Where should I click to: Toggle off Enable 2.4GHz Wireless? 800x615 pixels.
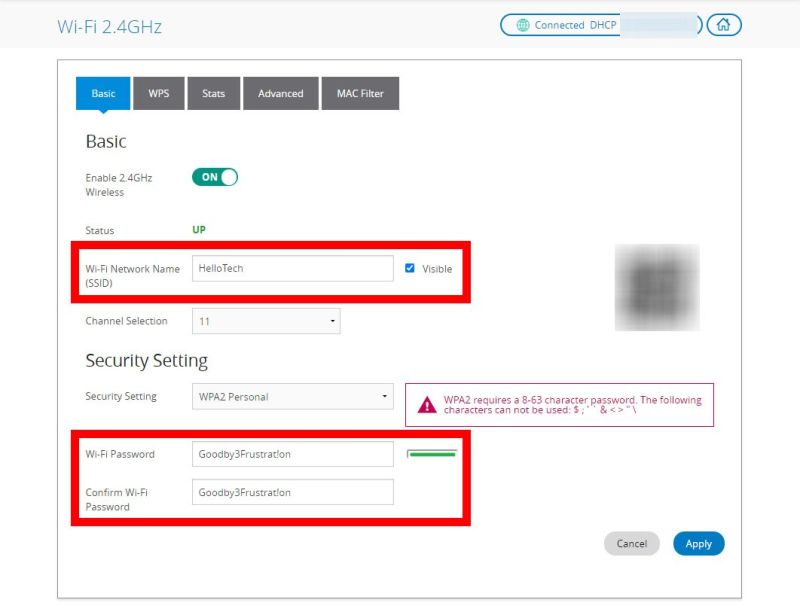[212, 177]
